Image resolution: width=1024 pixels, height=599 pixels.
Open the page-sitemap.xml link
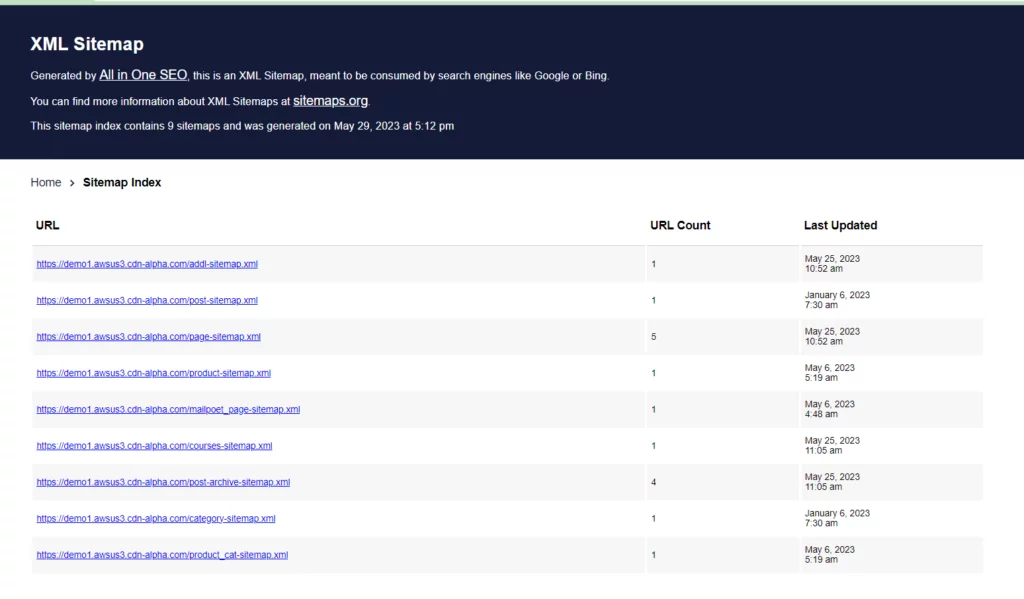(148, 337)
